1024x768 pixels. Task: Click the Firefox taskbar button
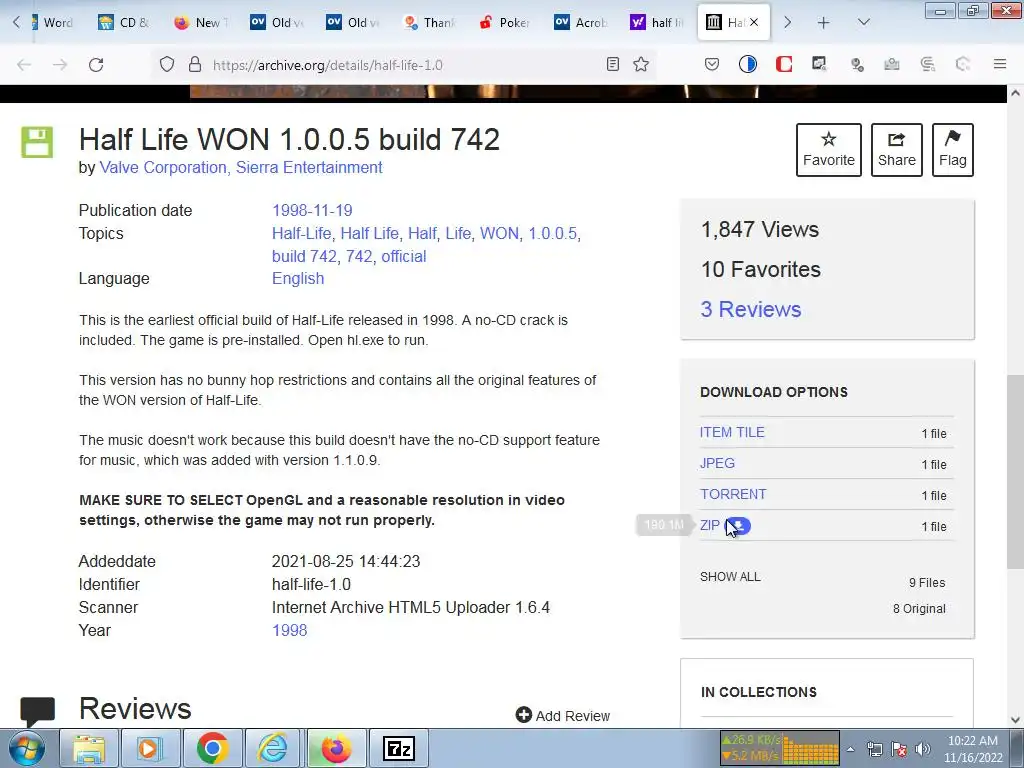336,749
